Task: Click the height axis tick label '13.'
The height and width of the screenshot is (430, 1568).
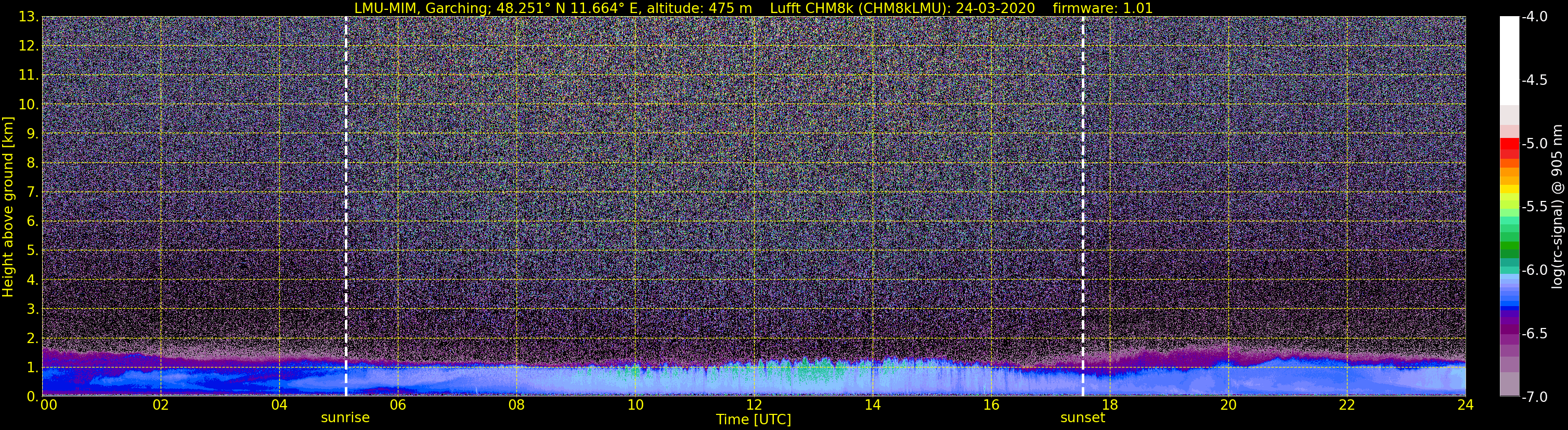Action: (x=29, y=17)
